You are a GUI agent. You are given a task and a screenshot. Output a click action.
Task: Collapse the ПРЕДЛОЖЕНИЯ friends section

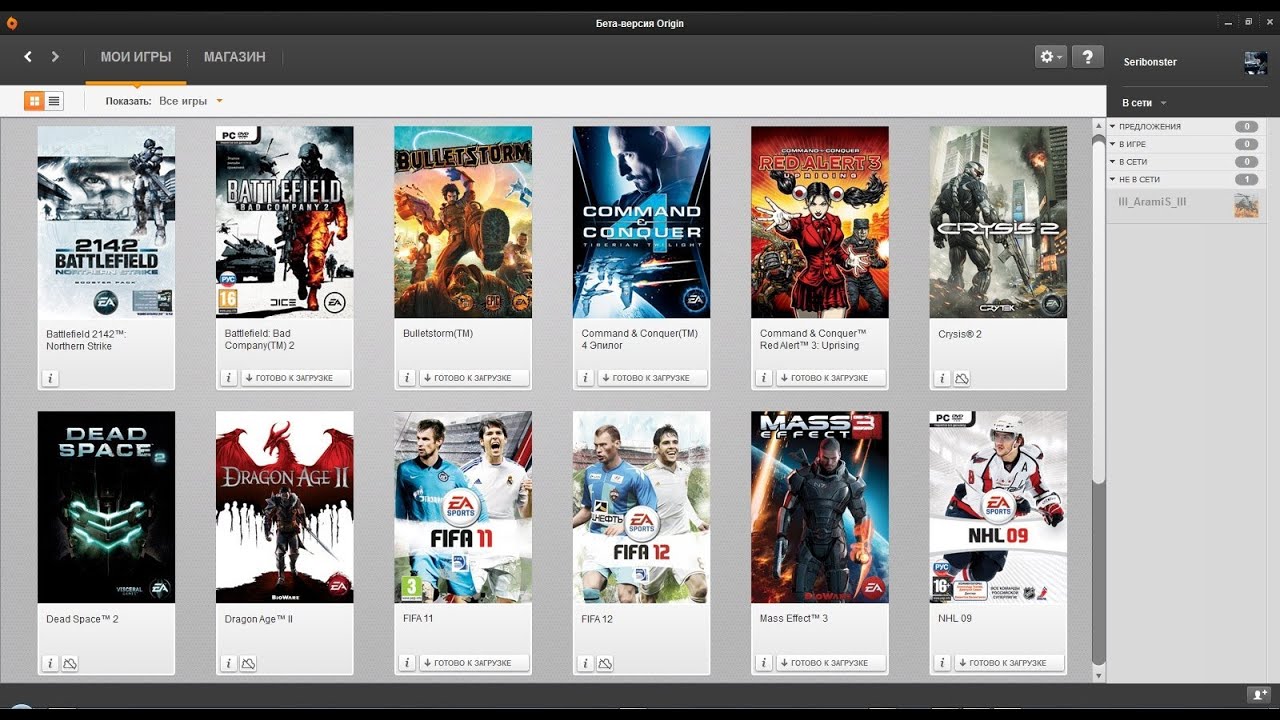click(x=1184, y=127)
